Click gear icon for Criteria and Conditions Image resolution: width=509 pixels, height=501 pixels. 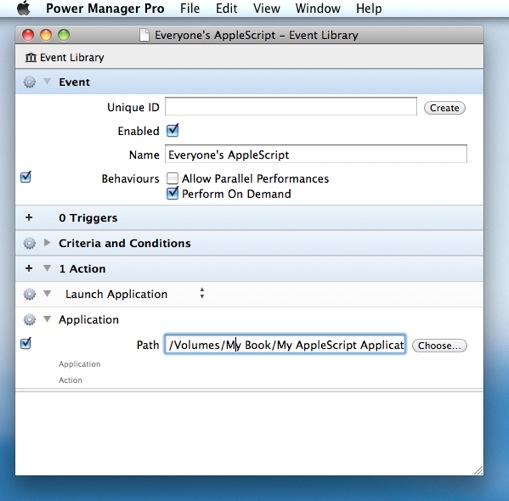coord(29,243)
